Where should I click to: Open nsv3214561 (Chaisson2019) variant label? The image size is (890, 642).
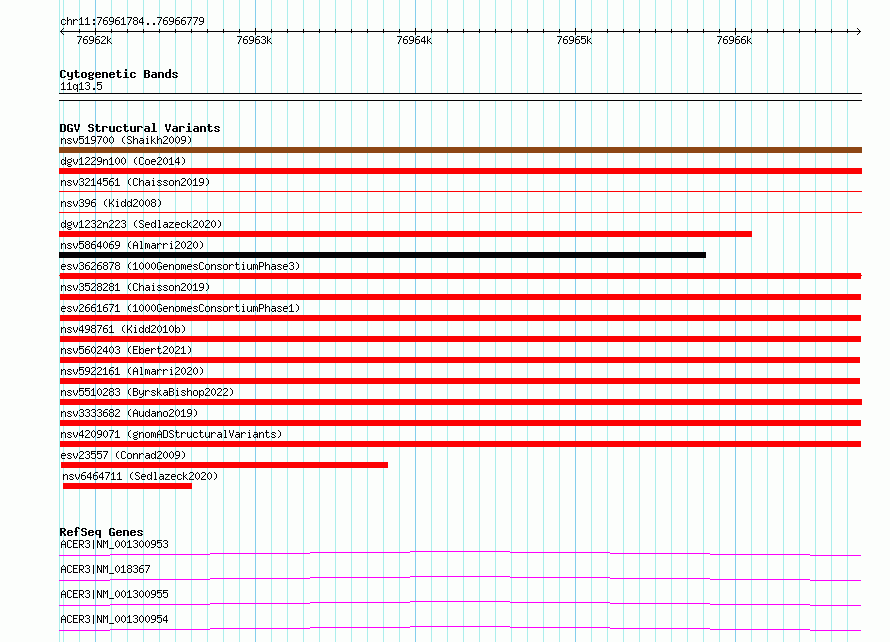click(x=135, y=182)
